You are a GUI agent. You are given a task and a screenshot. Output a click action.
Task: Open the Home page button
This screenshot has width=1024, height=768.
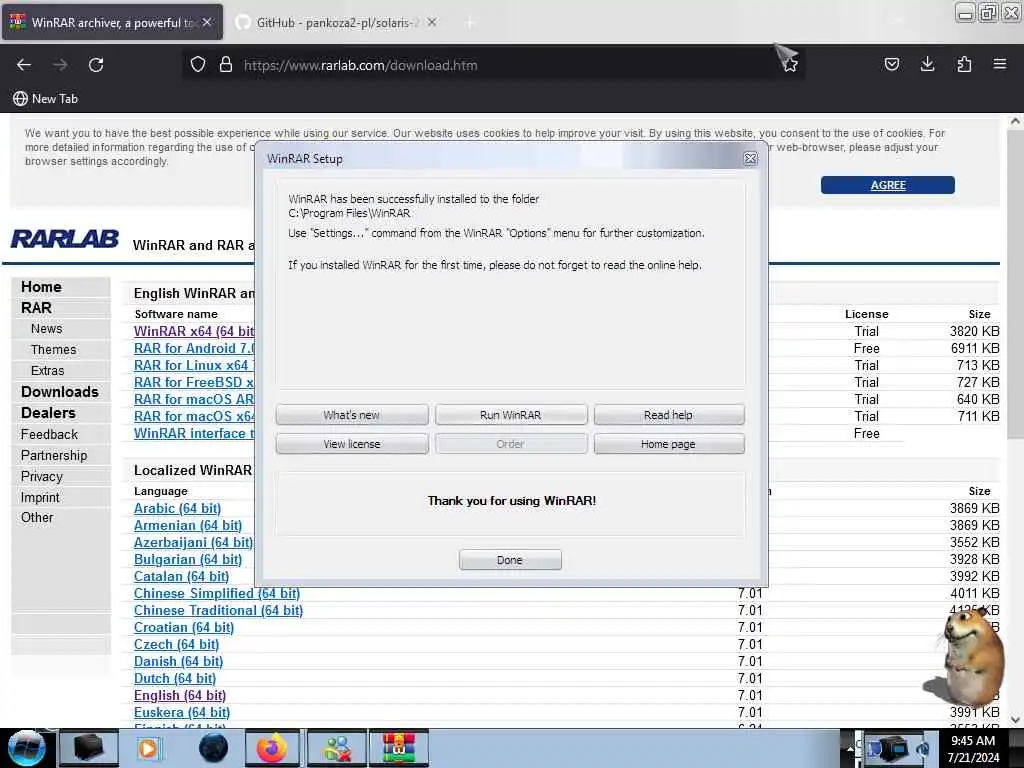coord(669,444)
